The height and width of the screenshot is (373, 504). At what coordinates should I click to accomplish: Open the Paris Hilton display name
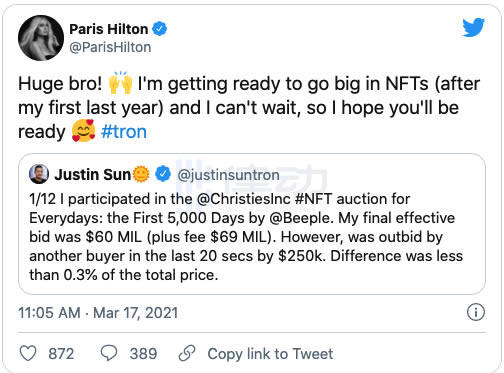click(x=109, y=29)
